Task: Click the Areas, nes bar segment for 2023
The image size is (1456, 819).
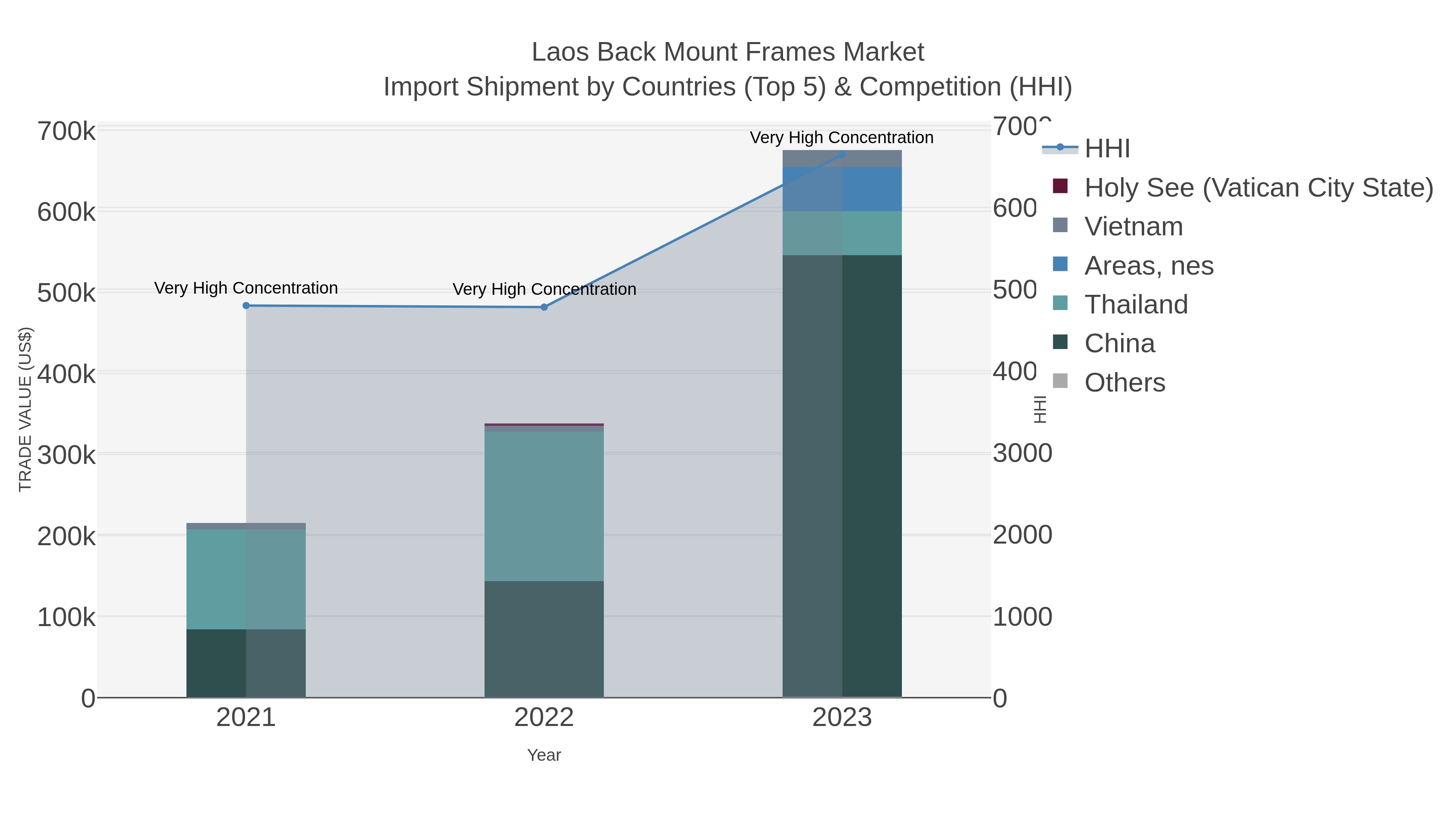Action: tap(842, 189)
